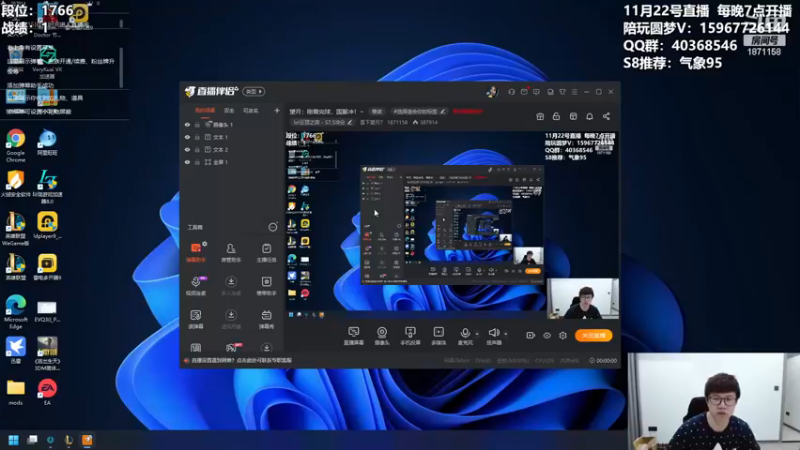Add a new scene with the plus icon

[x=277, y=110]
